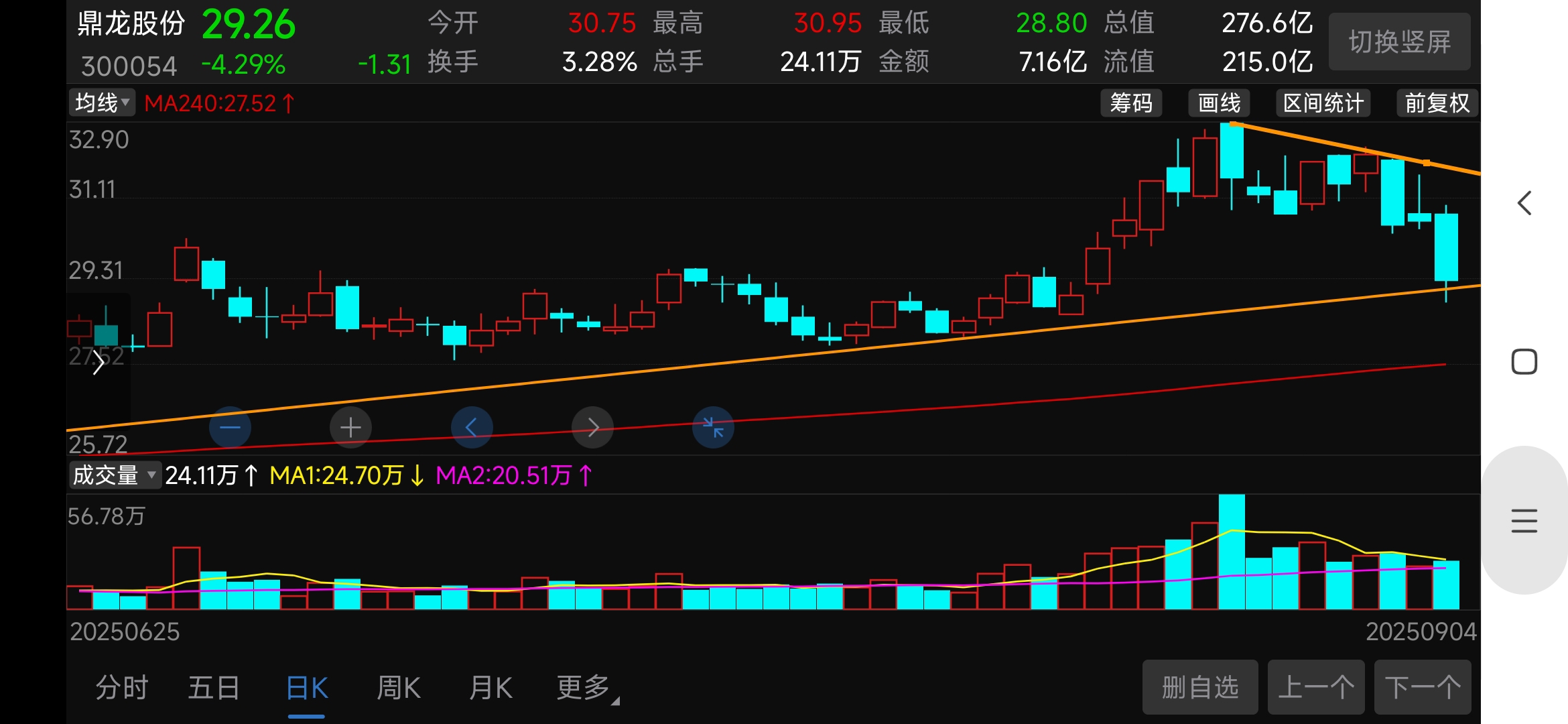Image resolution: width=1568 pixels, height=724 pixels.
Task: Tap the Android home square button
Action: coord(1524,362)
